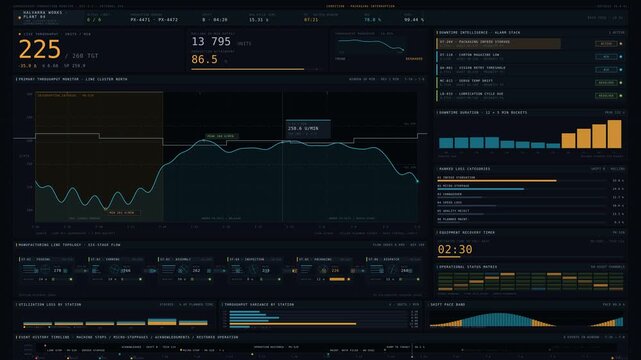The width and height of the screenshot is (641, 360).
Task: Click the plant name status dot icon
Action: point(20,18)
